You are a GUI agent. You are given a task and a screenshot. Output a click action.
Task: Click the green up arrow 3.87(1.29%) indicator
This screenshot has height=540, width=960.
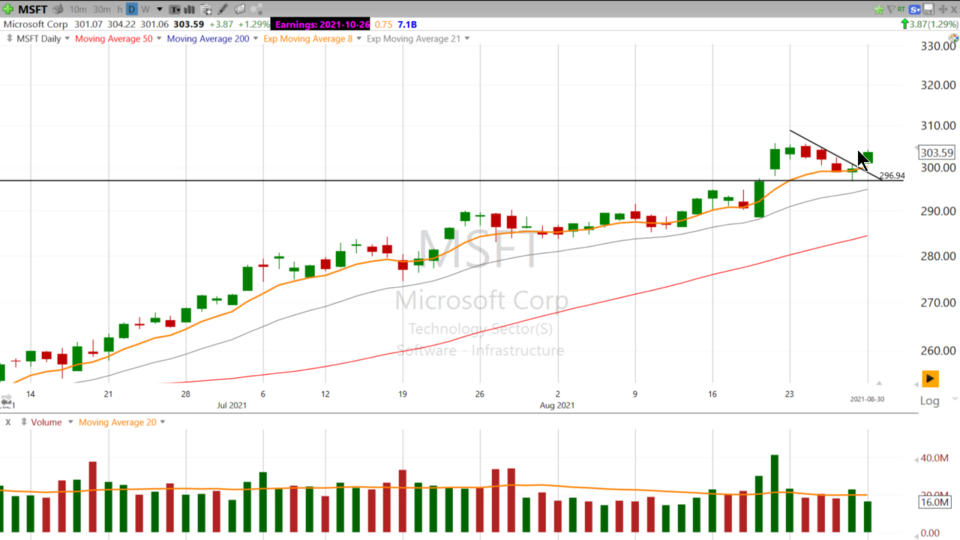coord(929,24)
